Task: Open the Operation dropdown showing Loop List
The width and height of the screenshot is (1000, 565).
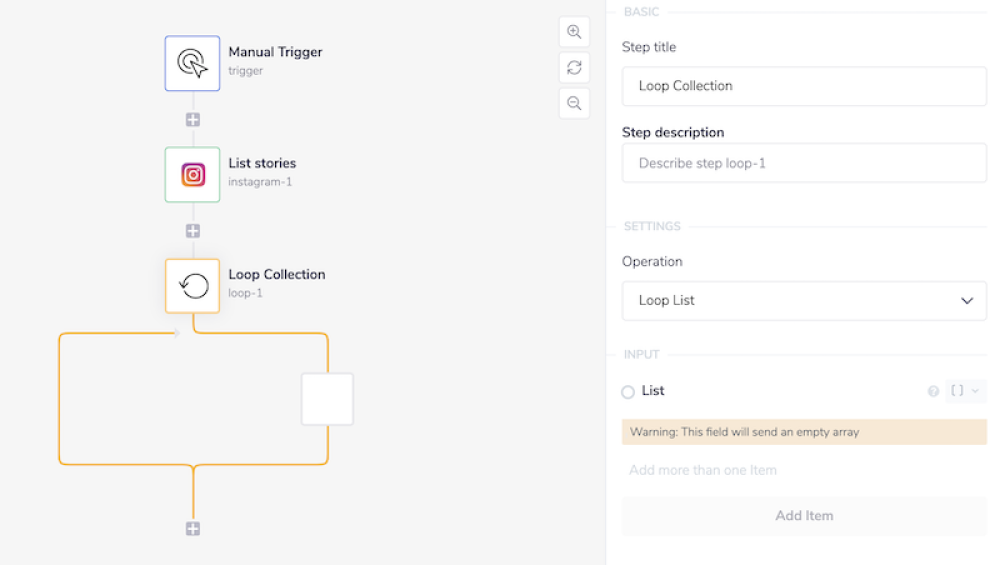Action: [804, 301]
